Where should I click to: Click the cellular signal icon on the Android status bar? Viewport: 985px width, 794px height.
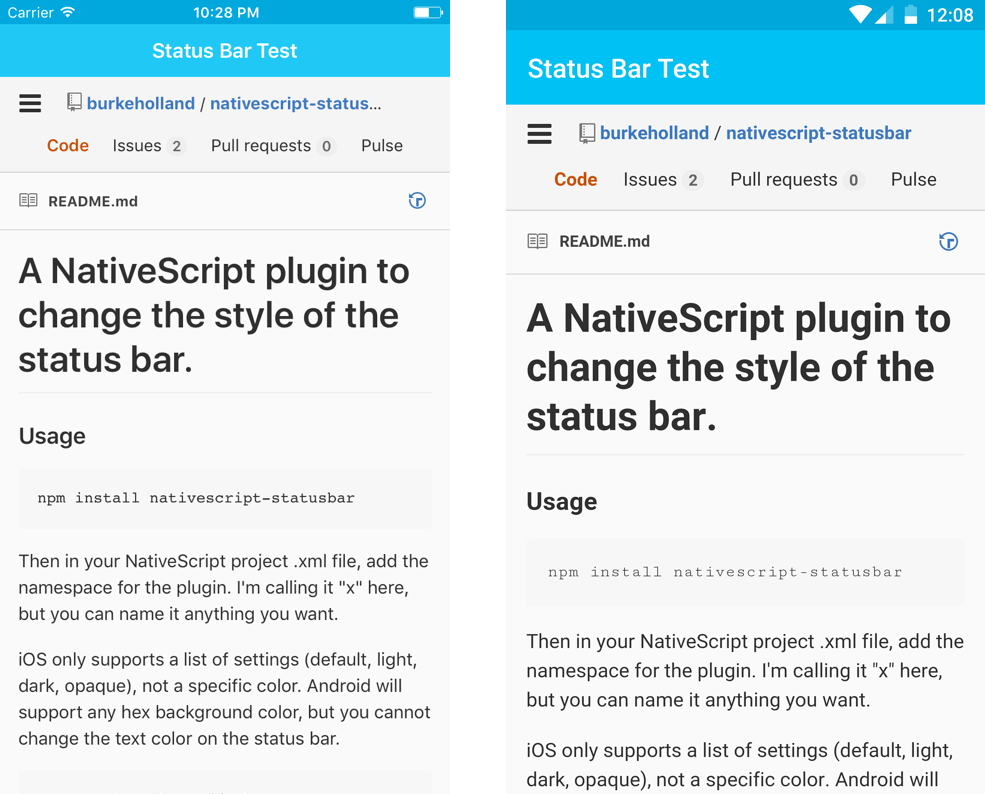click(886, 14)
